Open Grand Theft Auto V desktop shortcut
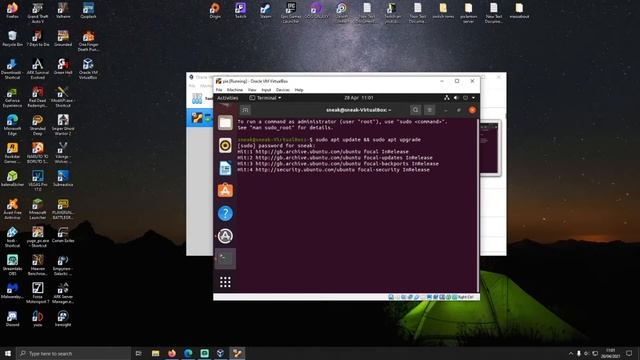640x360 pixels. coord(38,12)
